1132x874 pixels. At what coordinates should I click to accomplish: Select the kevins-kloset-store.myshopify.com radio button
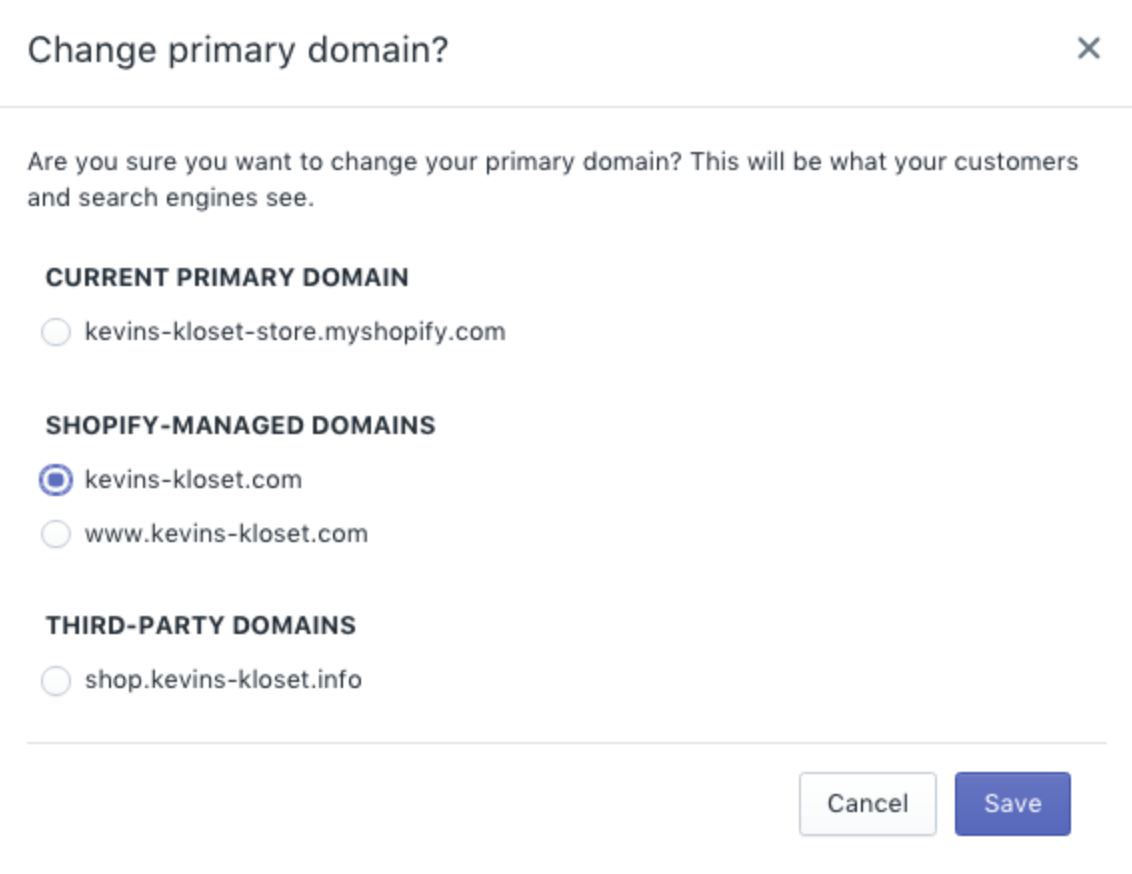click(56, 332)
